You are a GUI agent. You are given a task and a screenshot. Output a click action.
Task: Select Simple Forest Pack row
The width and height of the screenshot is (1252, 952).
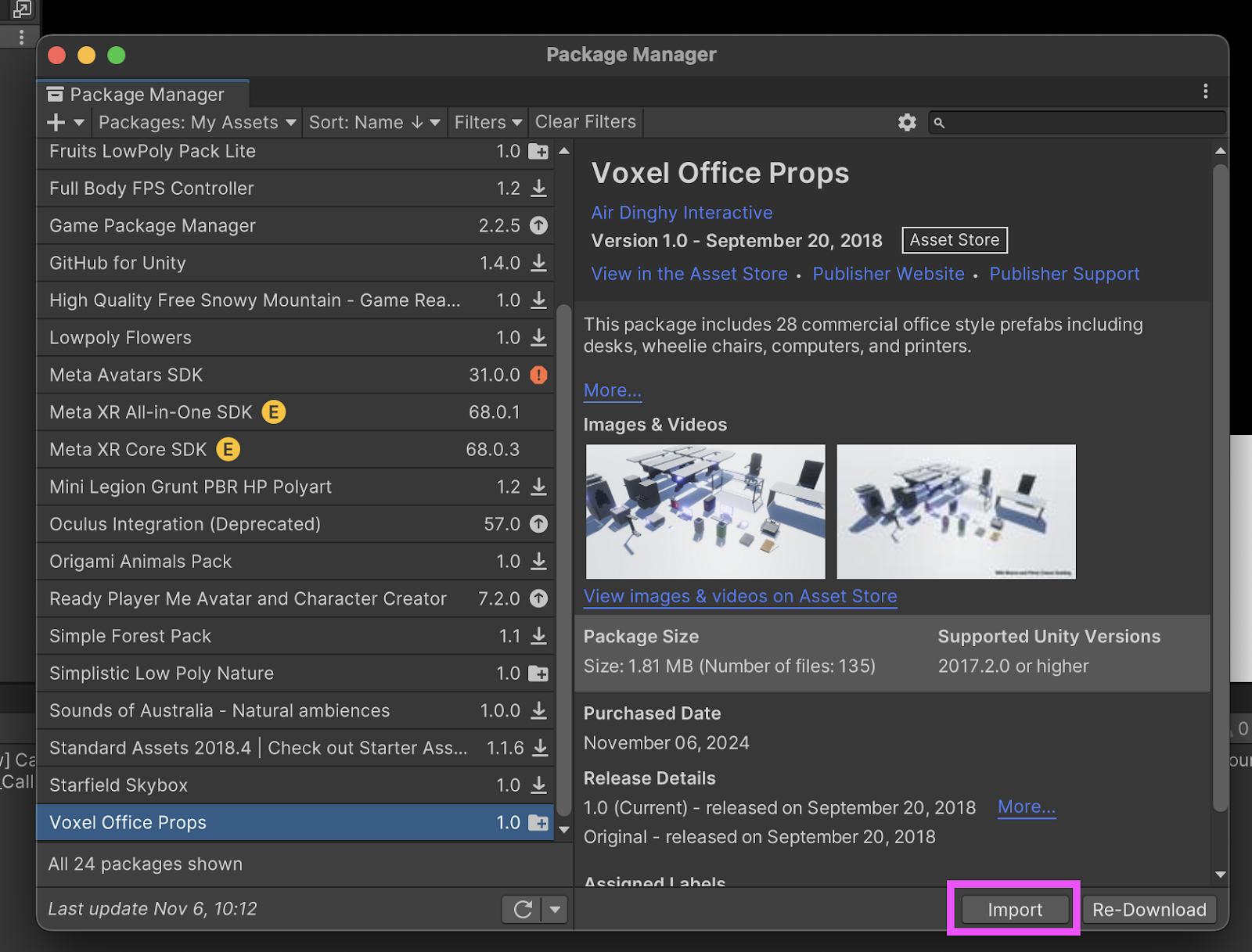(296, 636)
